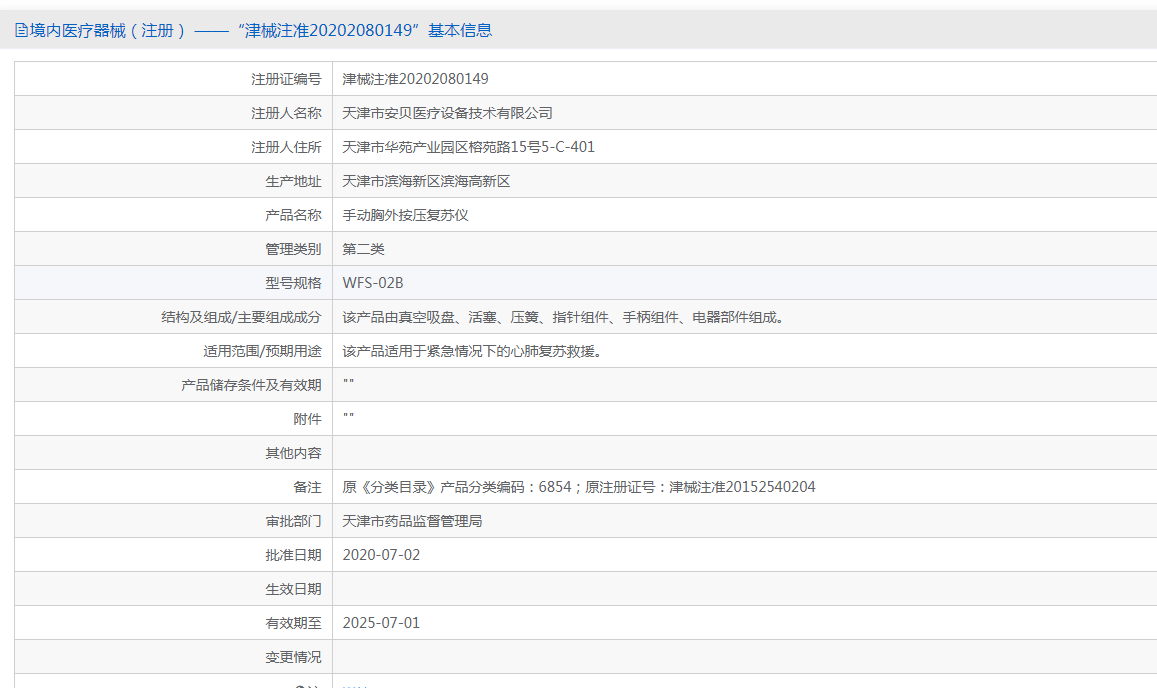1157x688 pixels.
Task: Click the 审批部门 label
Action: pos(294,520)
